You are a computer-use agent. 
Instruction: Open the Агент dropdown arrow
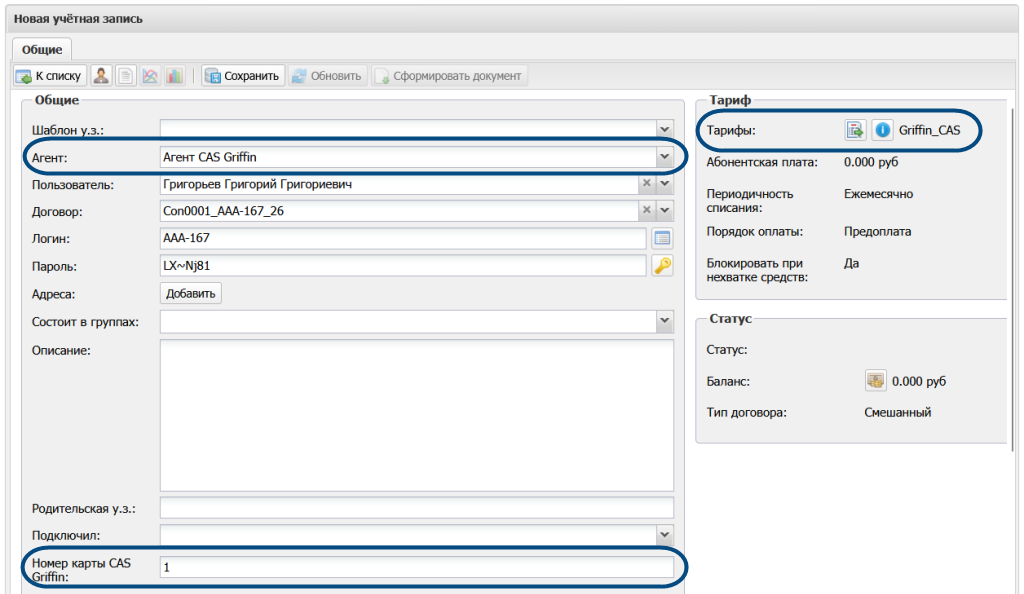664,157
